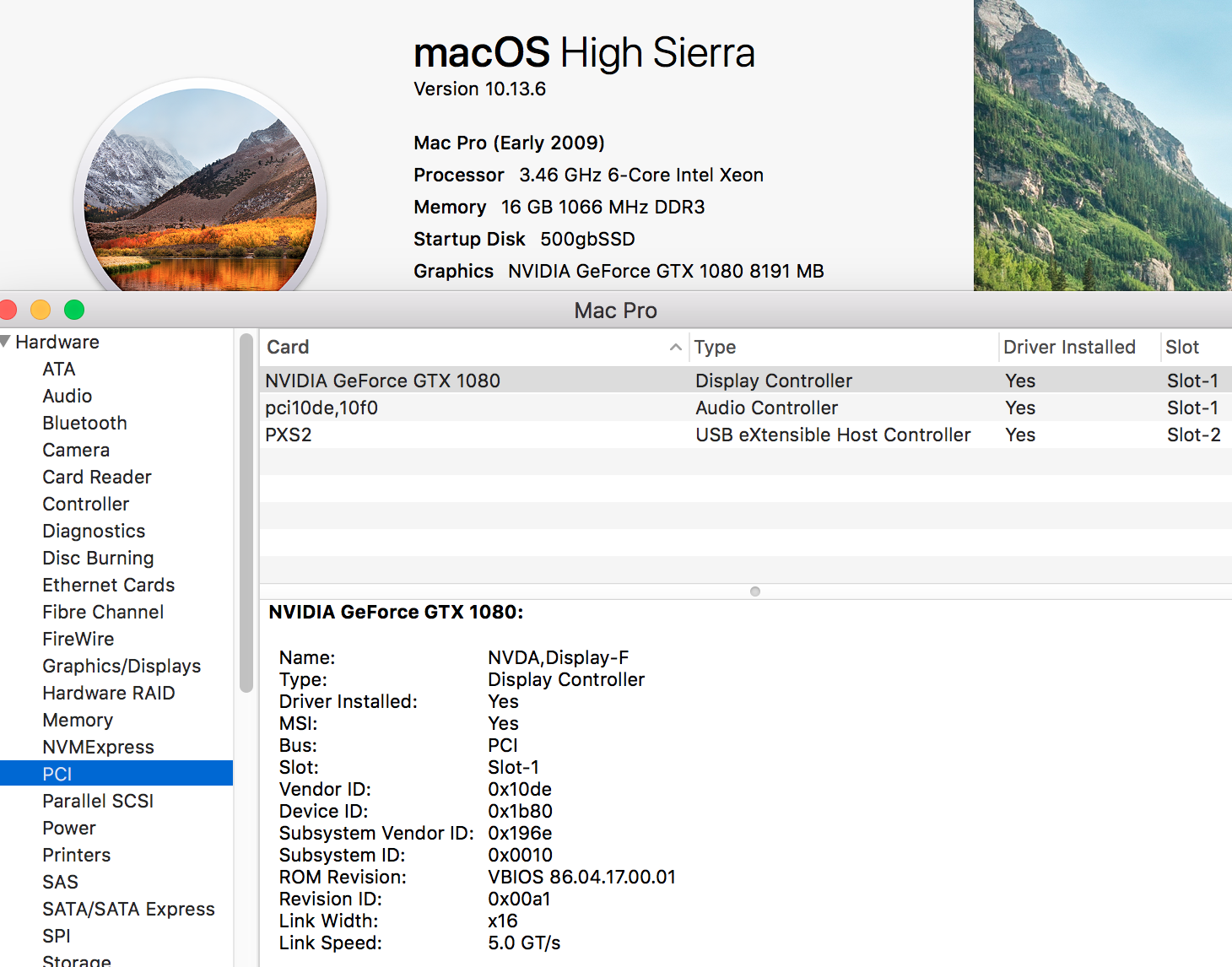
Task: Click the green zoom window button
Action: pos(74,310)
